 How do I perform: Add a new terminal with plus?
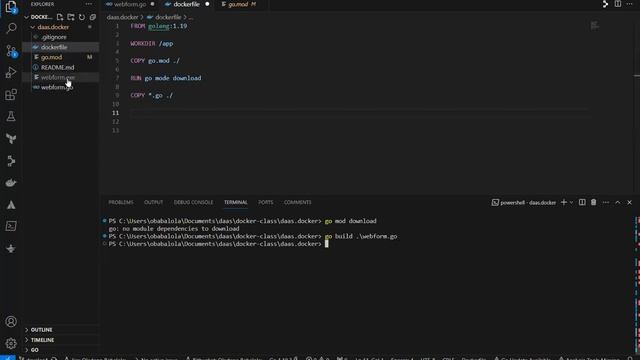[564, 202]
